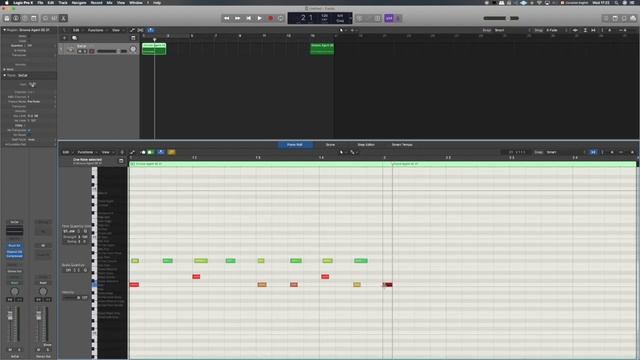This screenshot has width=640, height=360.
Task: Open the Note Pads button at top right
Action: [615, 18]
